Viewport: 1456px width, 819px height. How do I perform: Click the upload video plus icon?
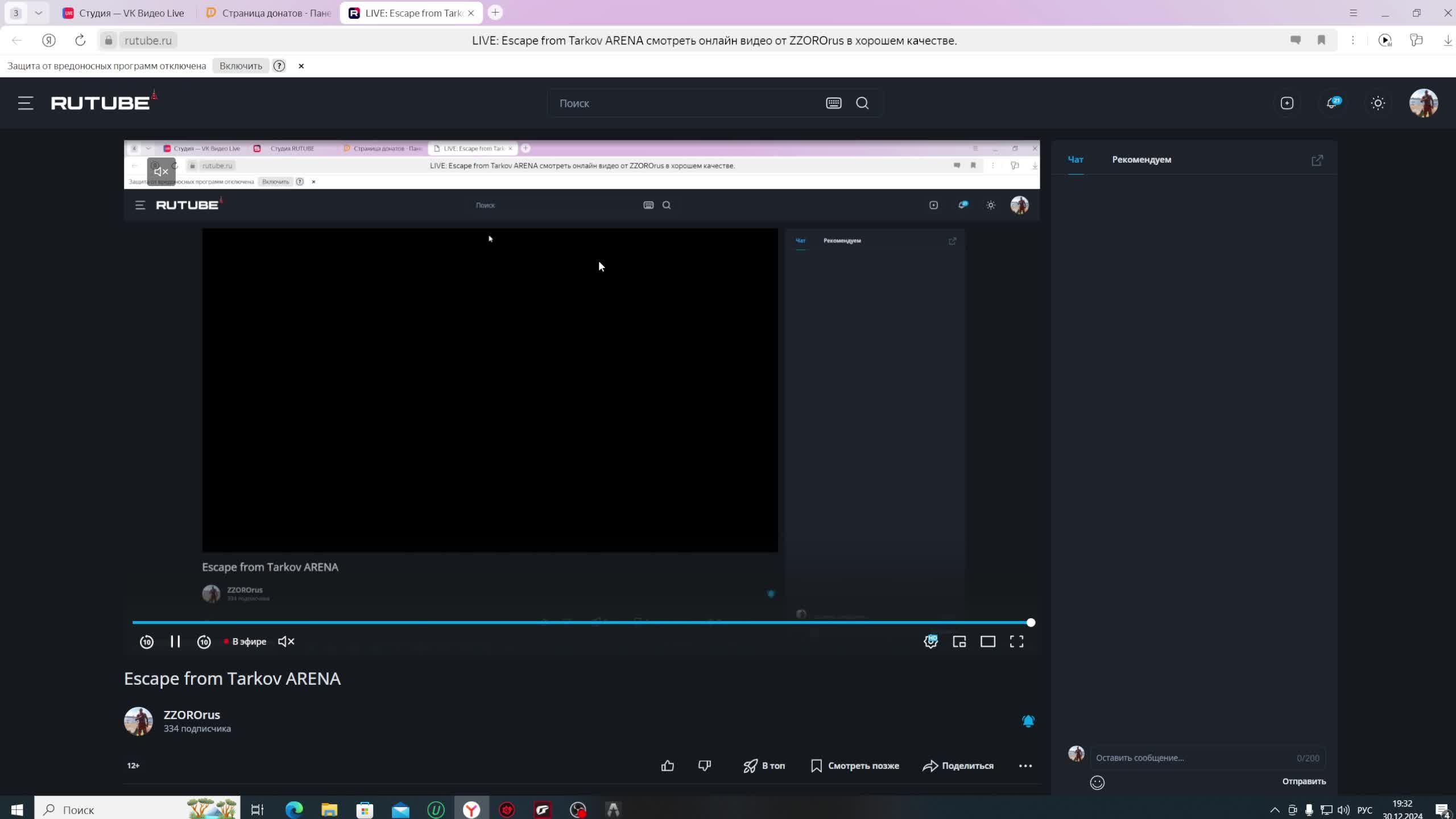[1287, 103]
